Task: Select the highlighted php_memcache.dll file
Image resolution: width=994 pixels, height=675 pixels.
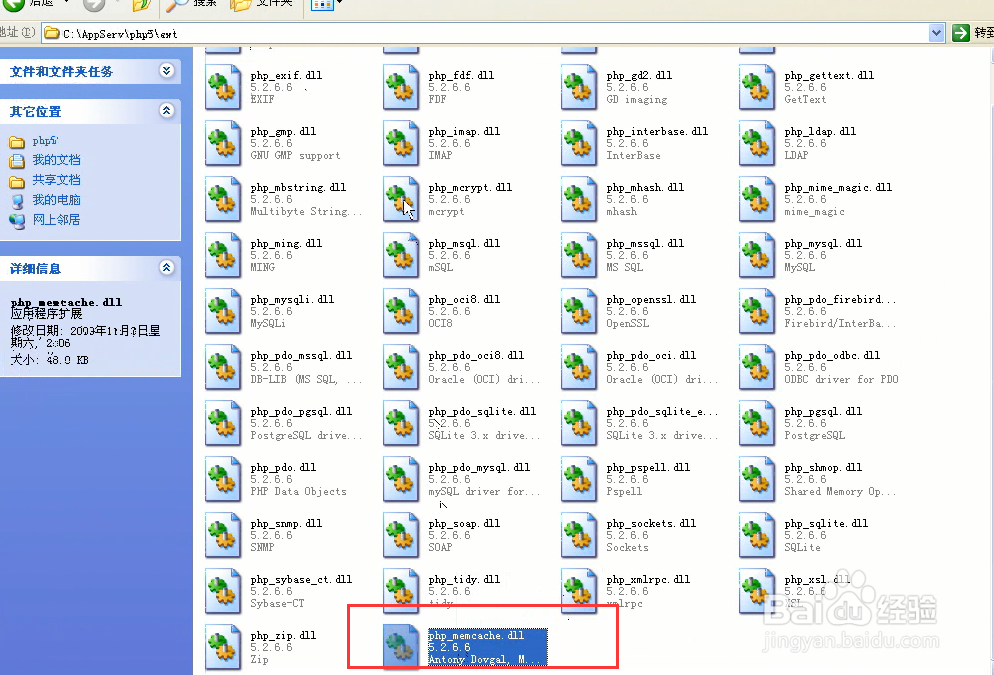Action: point(400,645)
